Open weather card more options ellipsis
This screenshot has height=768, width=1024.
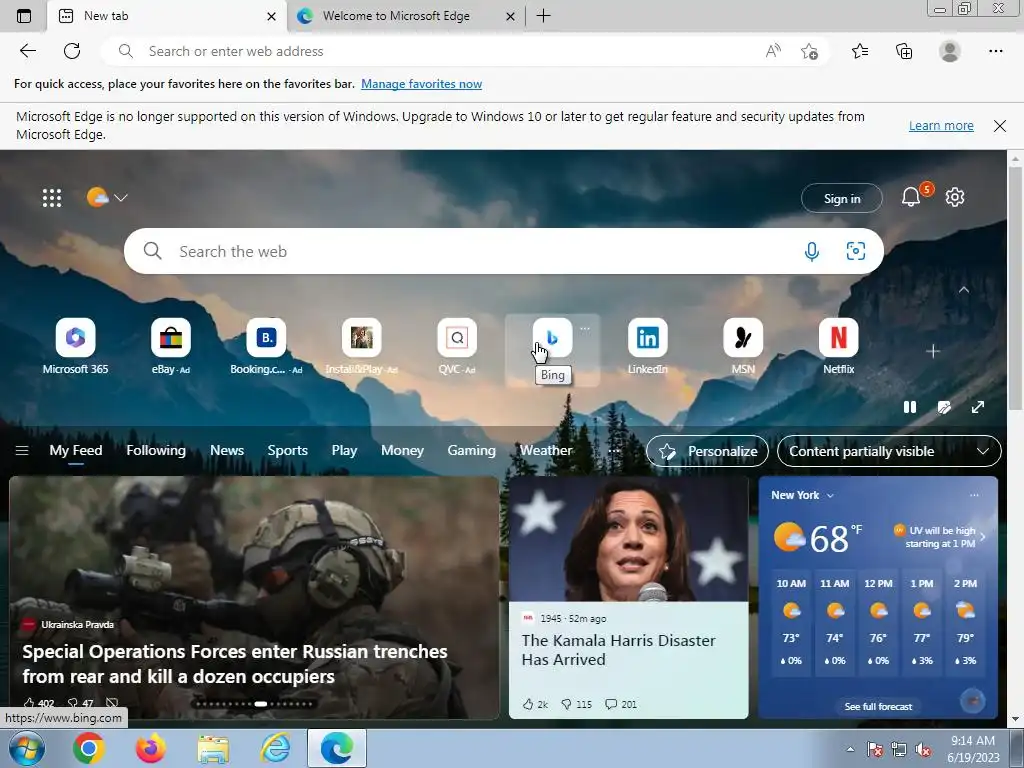click(974, 495)
